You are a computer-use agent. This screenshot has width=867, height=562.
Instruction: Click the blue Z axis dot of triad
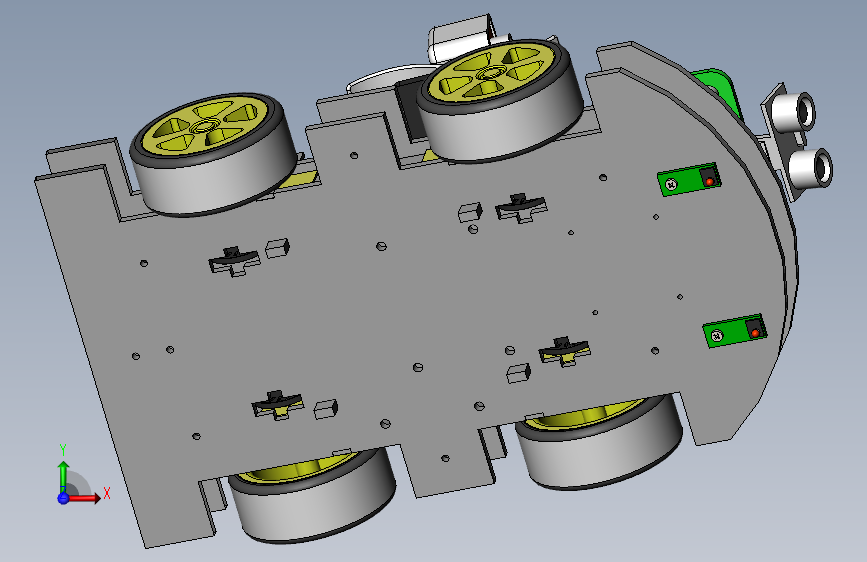coord(63,498)
